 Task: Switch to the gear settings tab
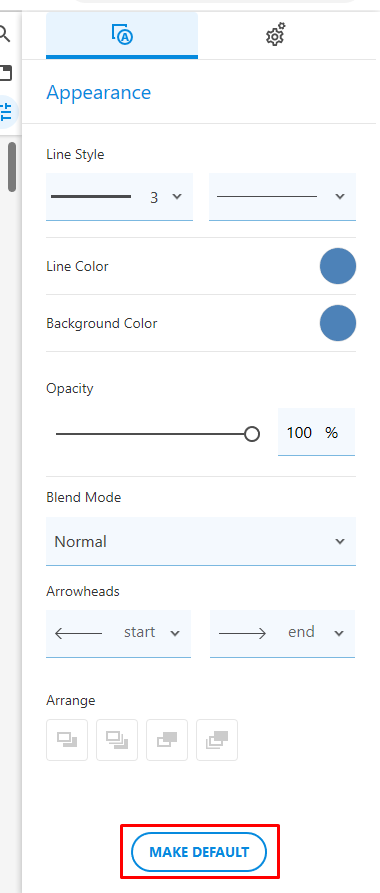[276, 34]
